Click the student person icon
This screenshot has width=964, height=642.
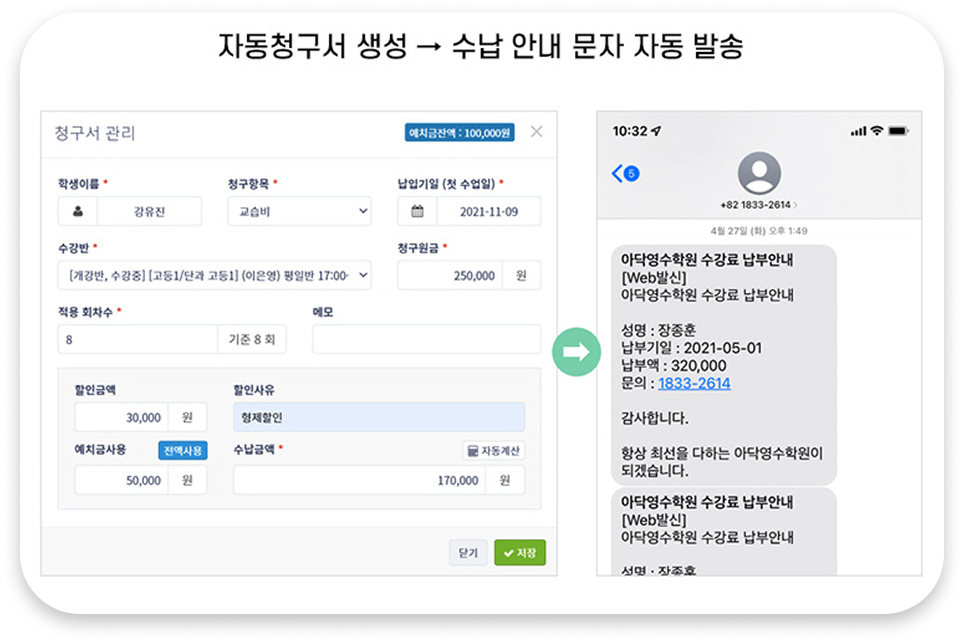point(78,212)
